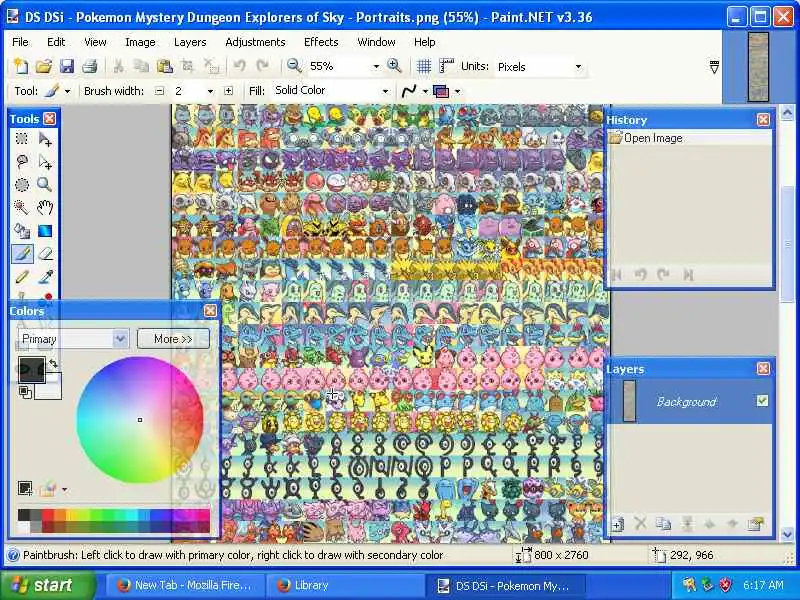
Task: Open the Brush width dropdown
Action: 210,91
